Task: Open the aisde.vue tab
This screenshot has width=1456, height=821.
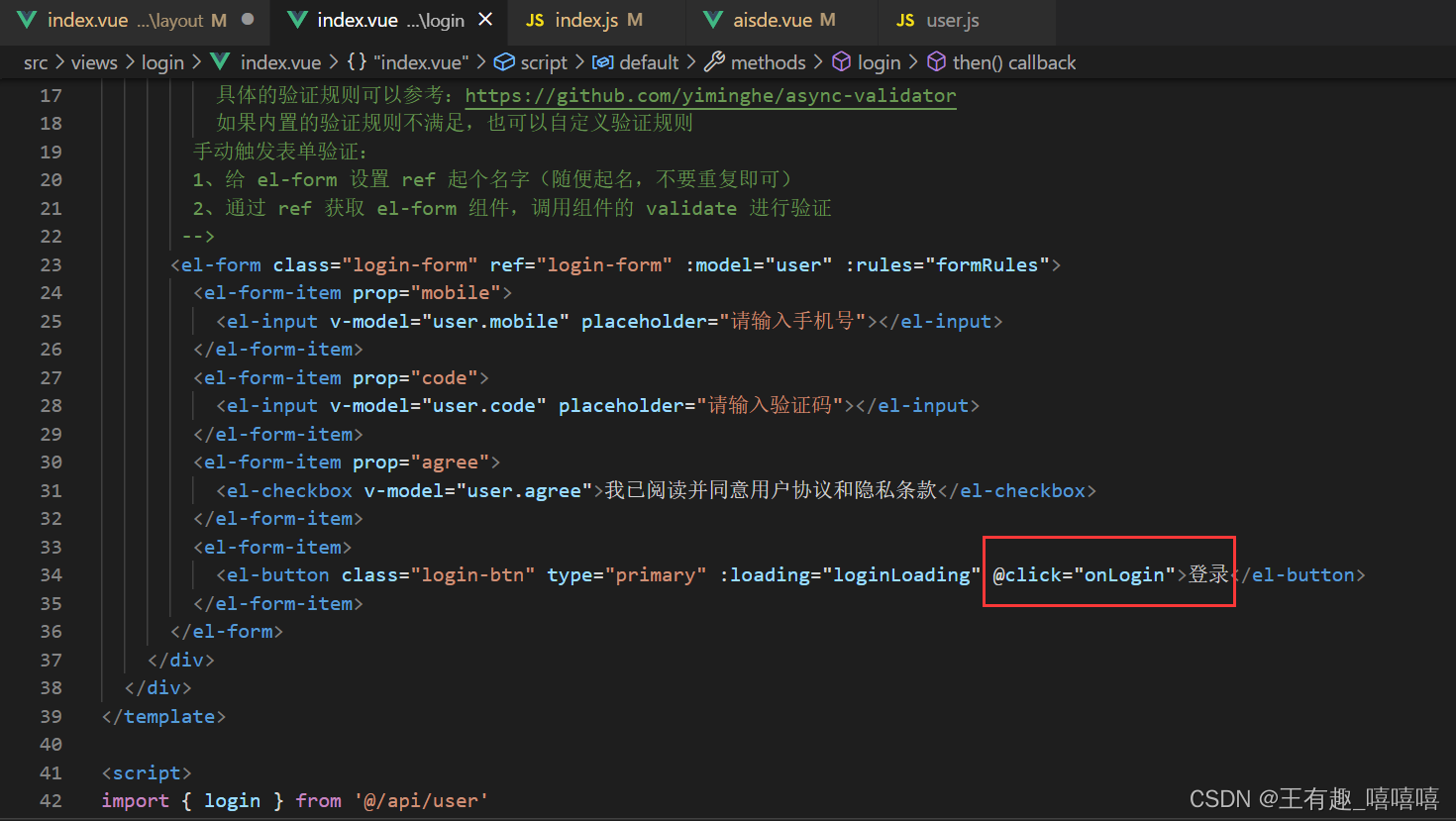Action: click(782, 20)
